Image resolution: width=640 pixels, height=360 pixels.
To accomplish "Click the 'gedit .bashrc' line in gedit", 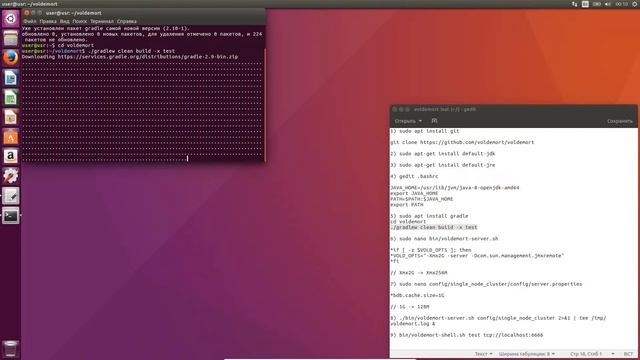I will coord(414,176).
